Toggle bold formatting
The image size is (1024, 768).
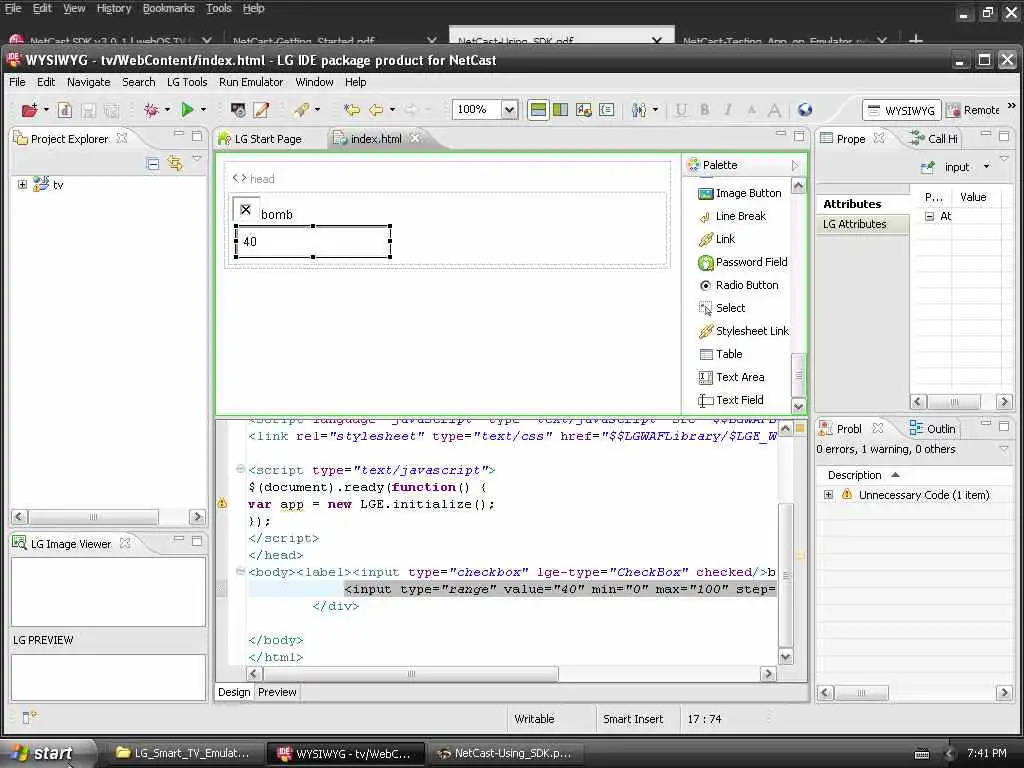click(x=705, y=110)
